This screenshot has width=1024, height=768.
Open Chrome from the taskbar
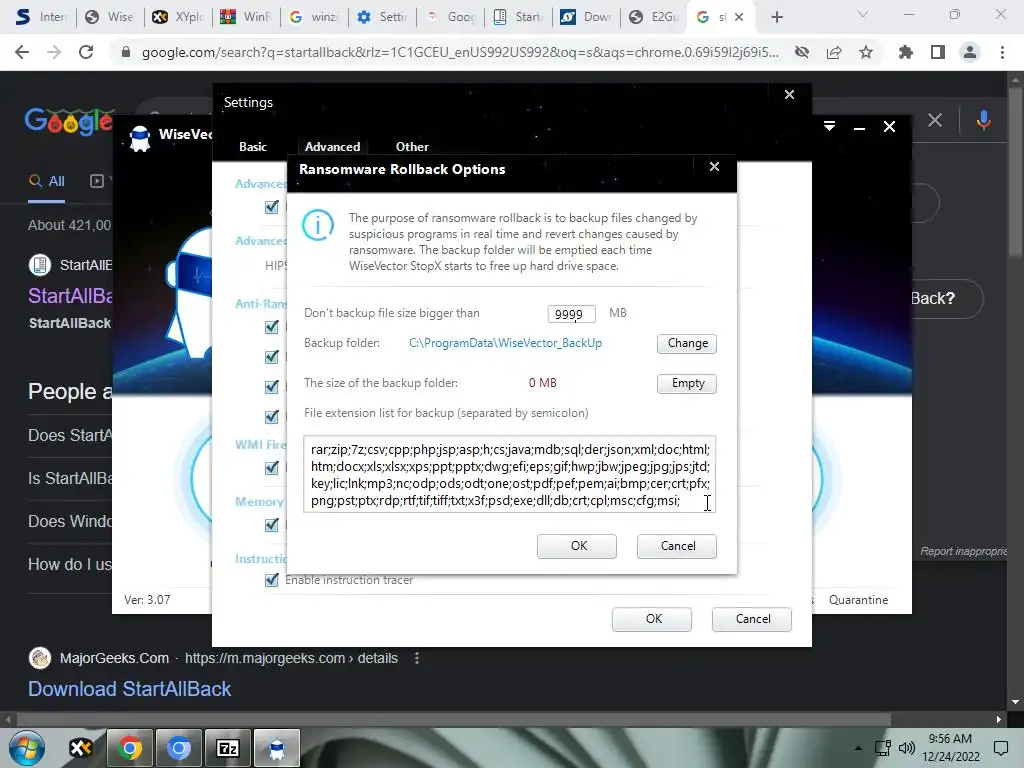129,748
